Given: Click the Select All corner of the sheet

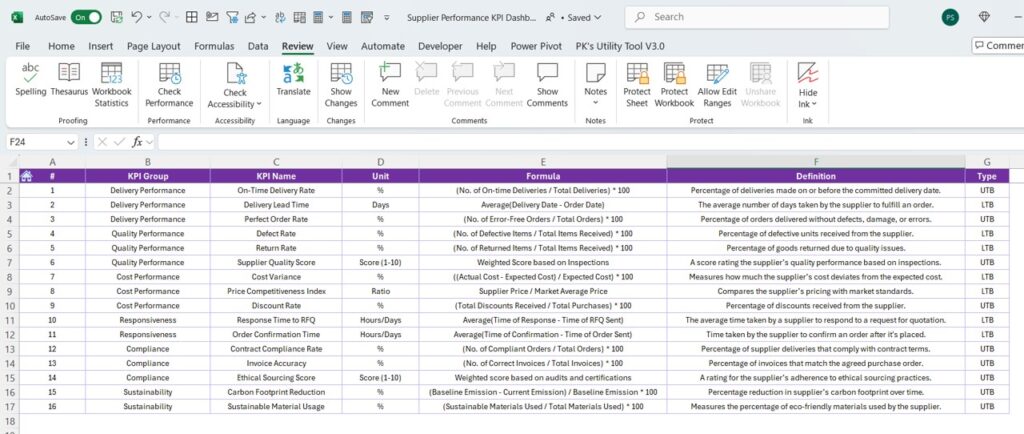Looking at the screenshot, I should [10, 162].
